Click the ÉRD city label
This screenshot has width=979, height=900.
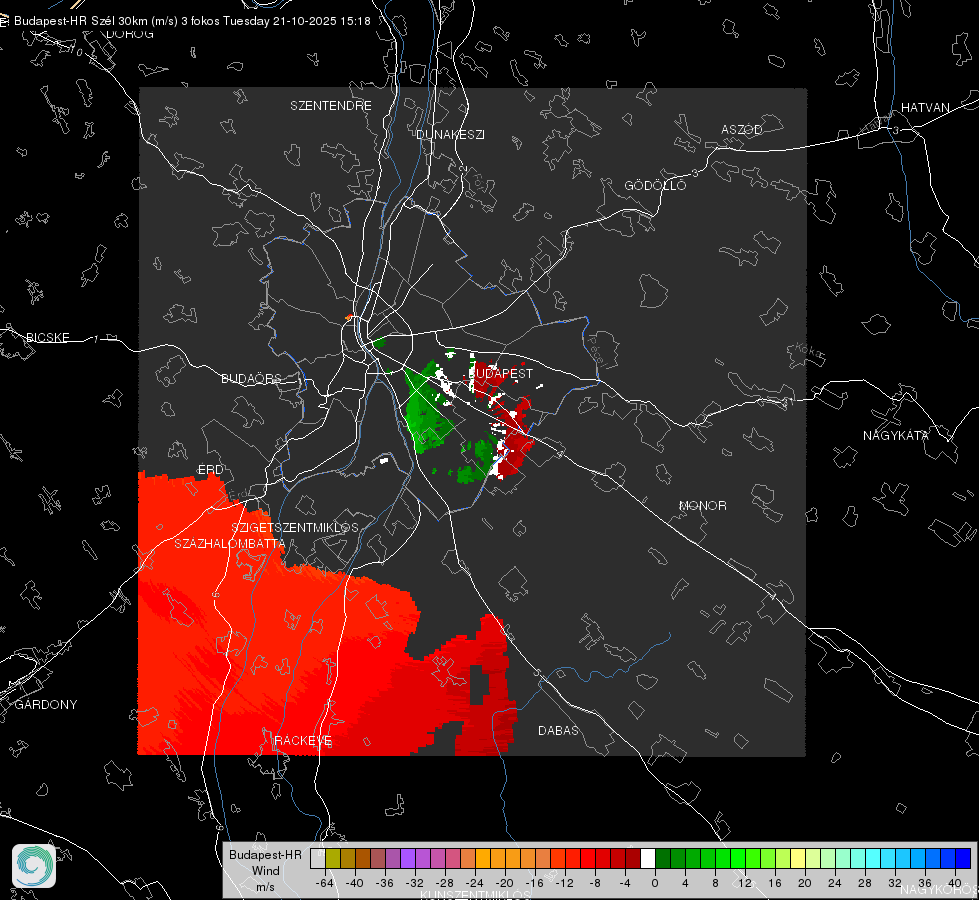coord(210,470)
